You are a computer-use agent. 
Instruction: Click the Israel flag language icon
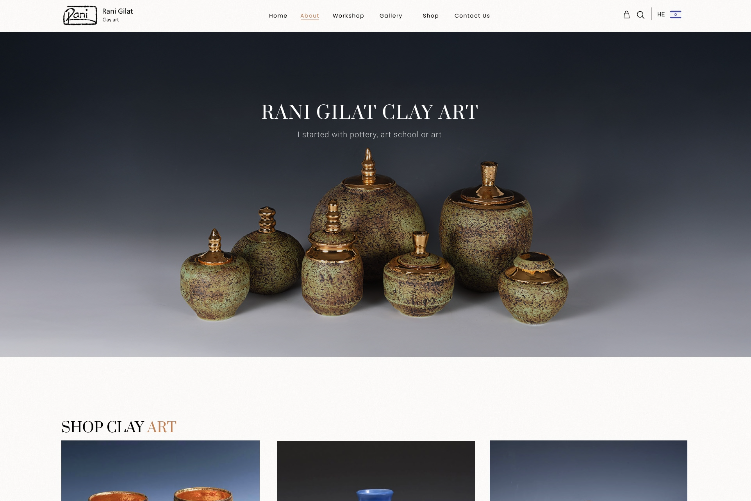675,14
